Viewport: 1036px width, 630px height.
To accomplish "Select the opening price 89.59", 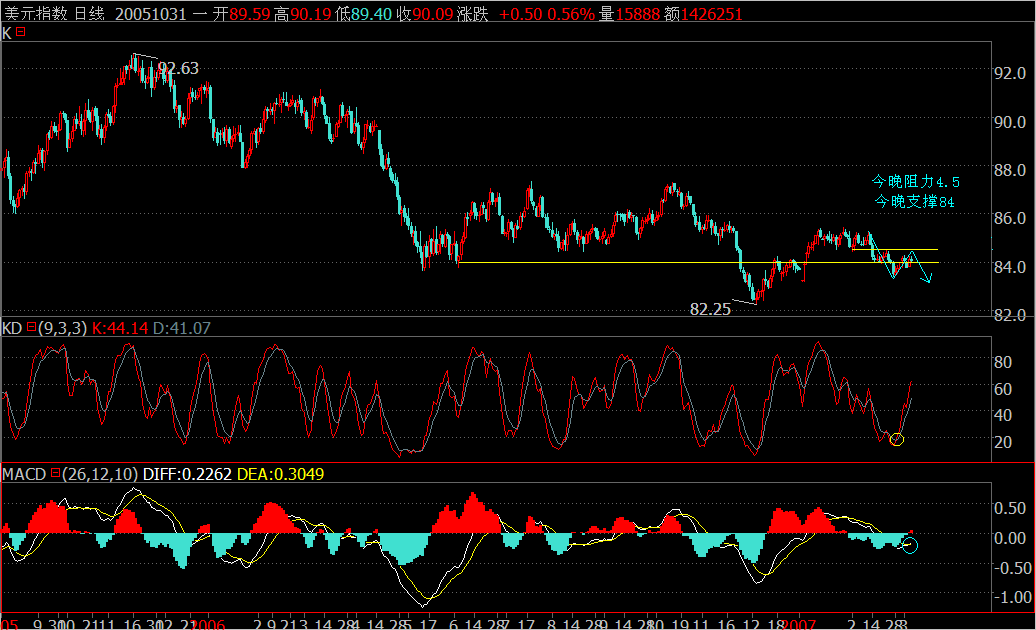I will 250,14.
